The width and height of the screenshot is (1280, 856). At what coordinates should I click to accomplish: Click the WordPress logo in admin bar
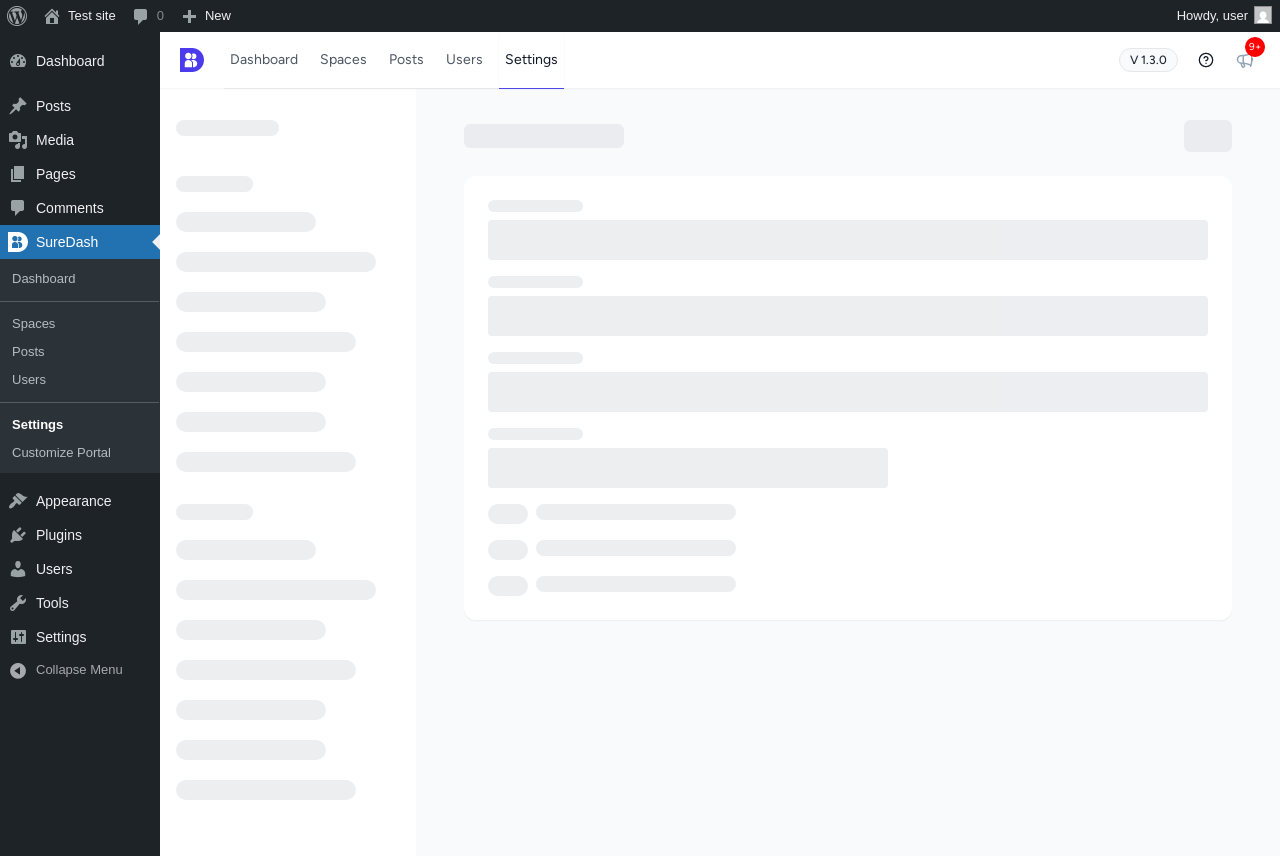[x=17, y=16]
